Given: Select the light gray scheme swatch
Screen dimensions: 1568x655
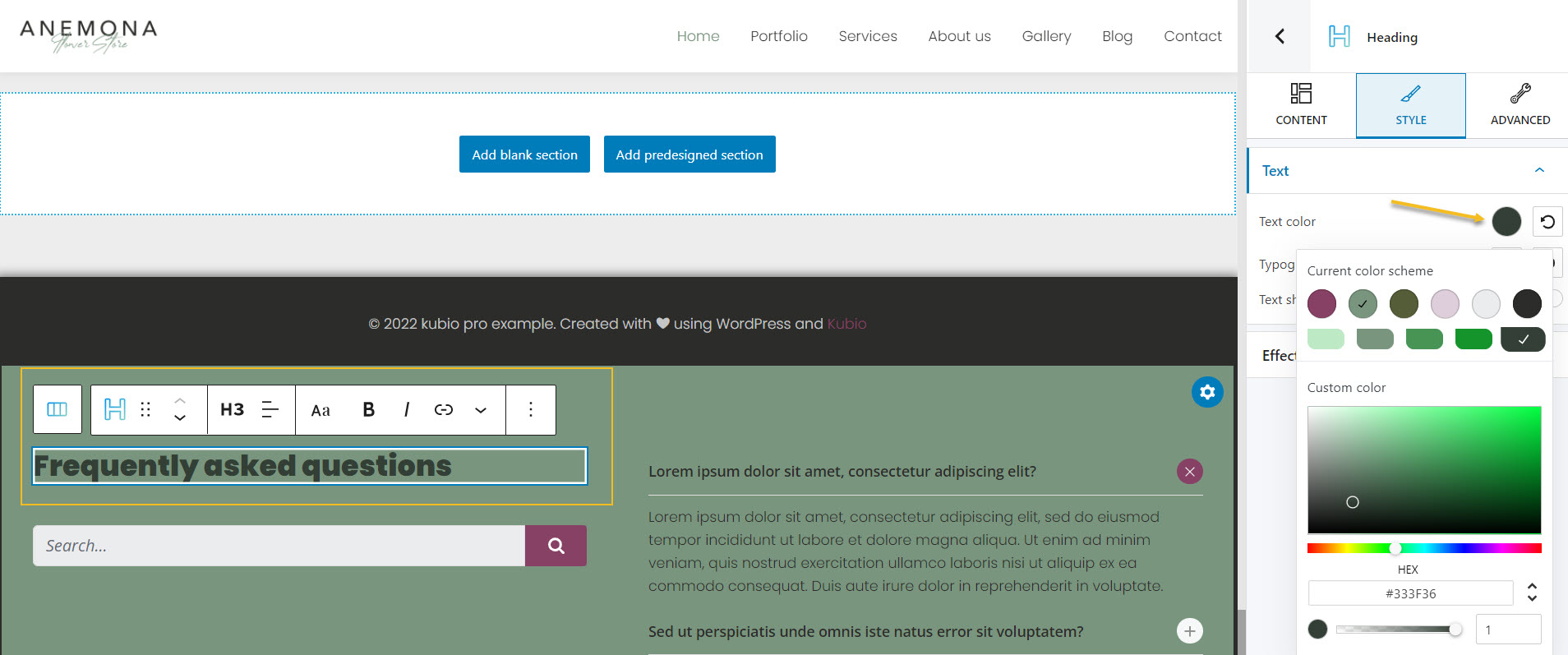Looking at the screenshot, I should (1486, 303).
